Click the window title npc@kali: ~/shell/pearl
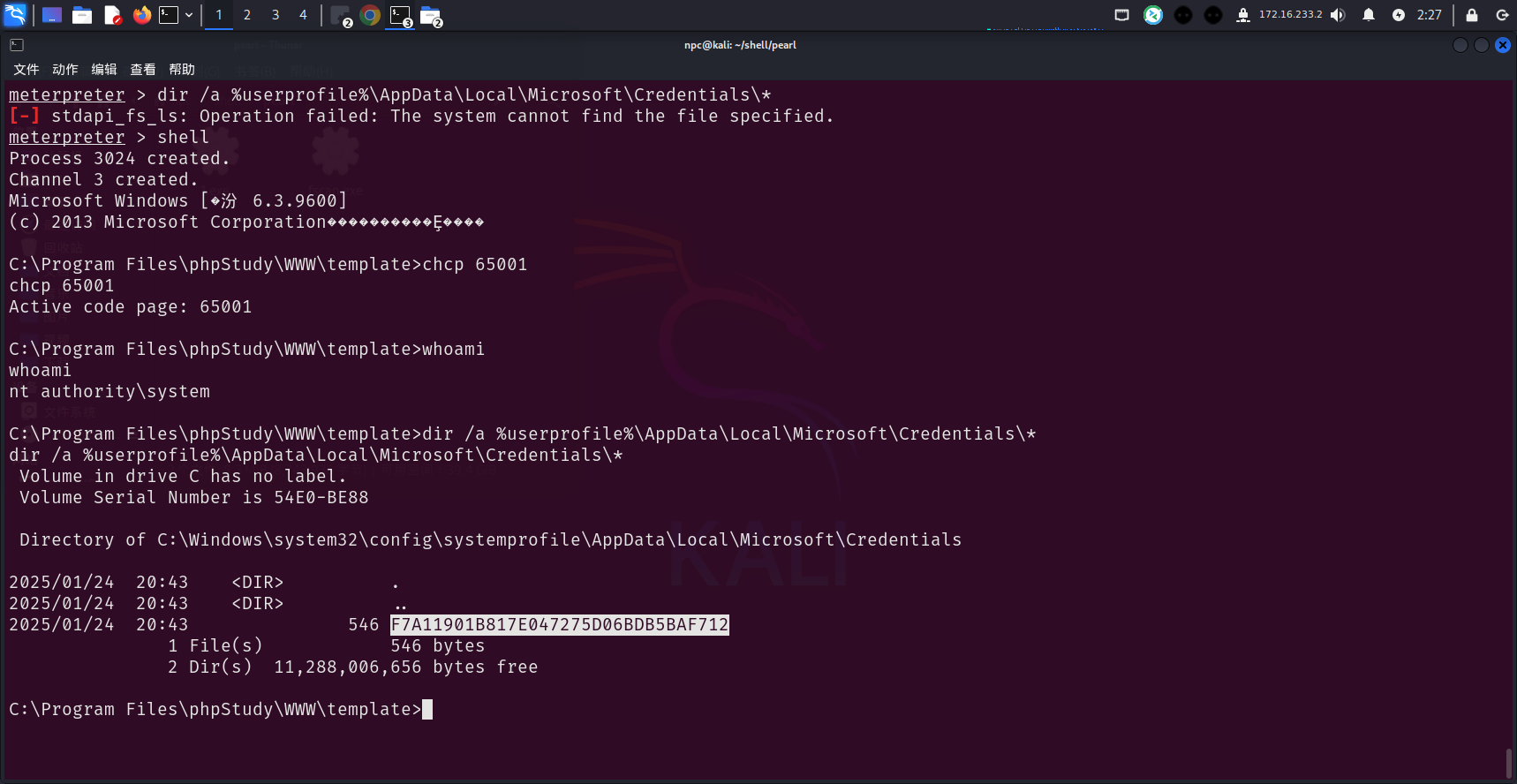The image size is (1517, 784). tap(740, 45)
